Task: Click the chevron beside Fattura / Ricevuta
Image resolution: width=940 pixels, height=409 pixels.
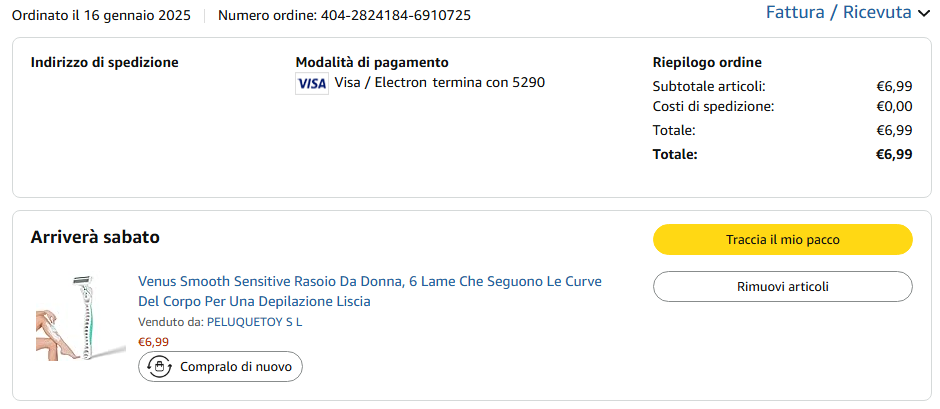Action: coord(924,14)
